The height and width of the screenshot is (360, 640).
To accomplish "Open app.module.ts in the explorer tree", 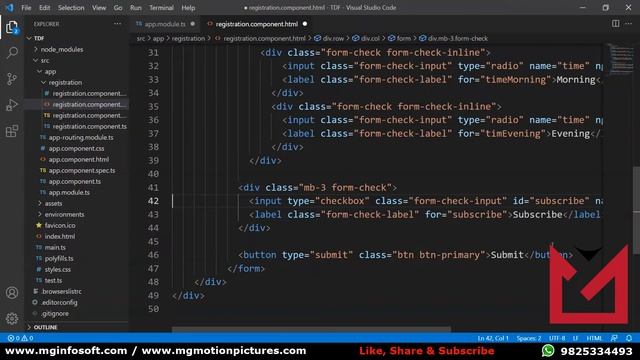I will (69, 193).
